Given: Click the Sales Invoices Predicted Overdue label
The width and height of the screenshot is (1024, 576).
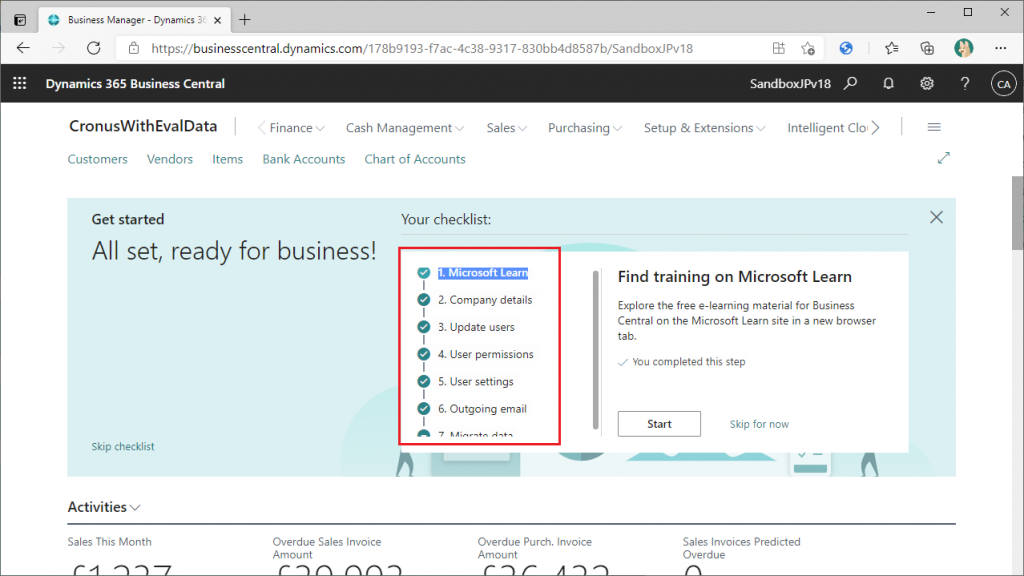Looking at the screenshot, I should (741, 548).
